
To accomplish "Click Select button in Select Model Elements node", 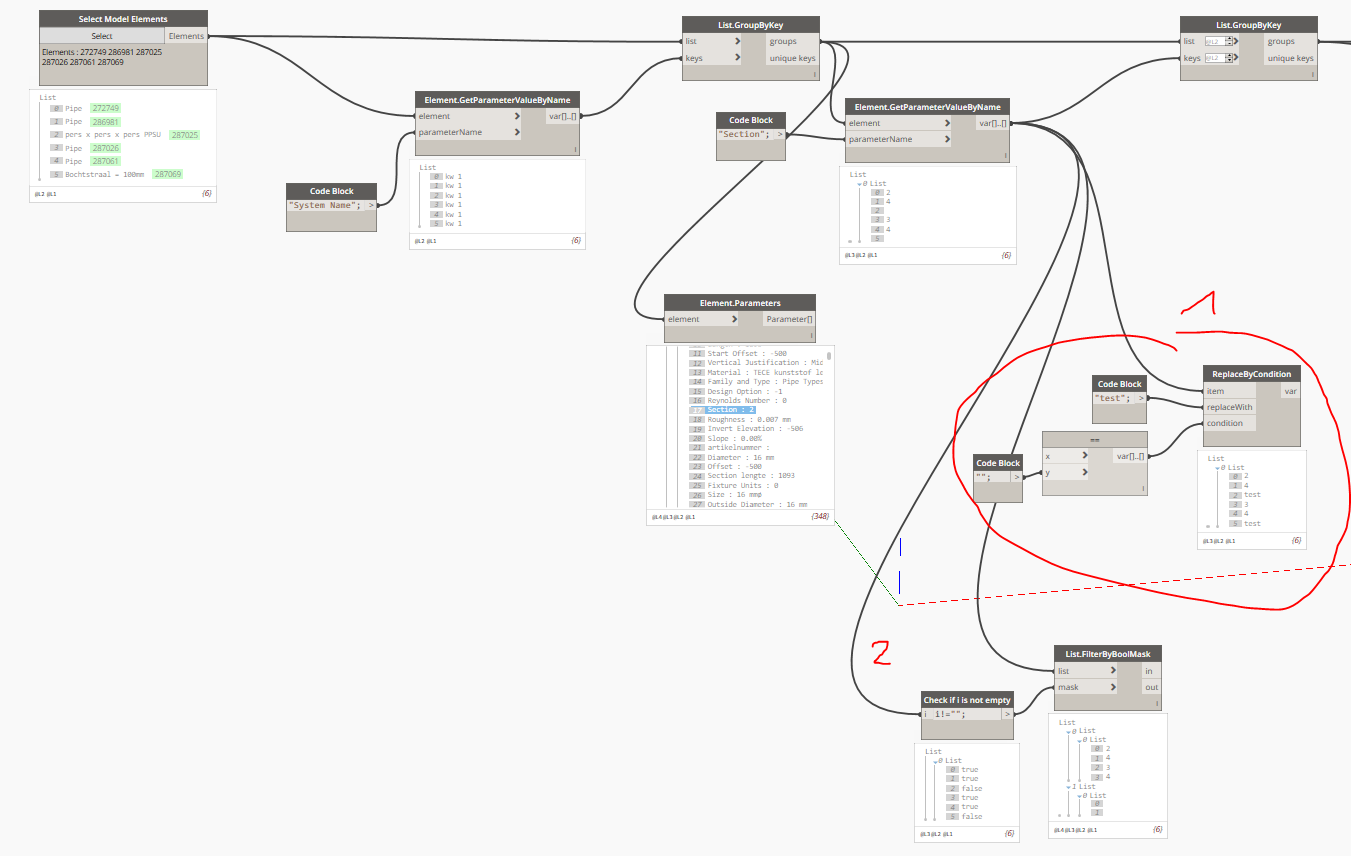I will coord(102,36).
